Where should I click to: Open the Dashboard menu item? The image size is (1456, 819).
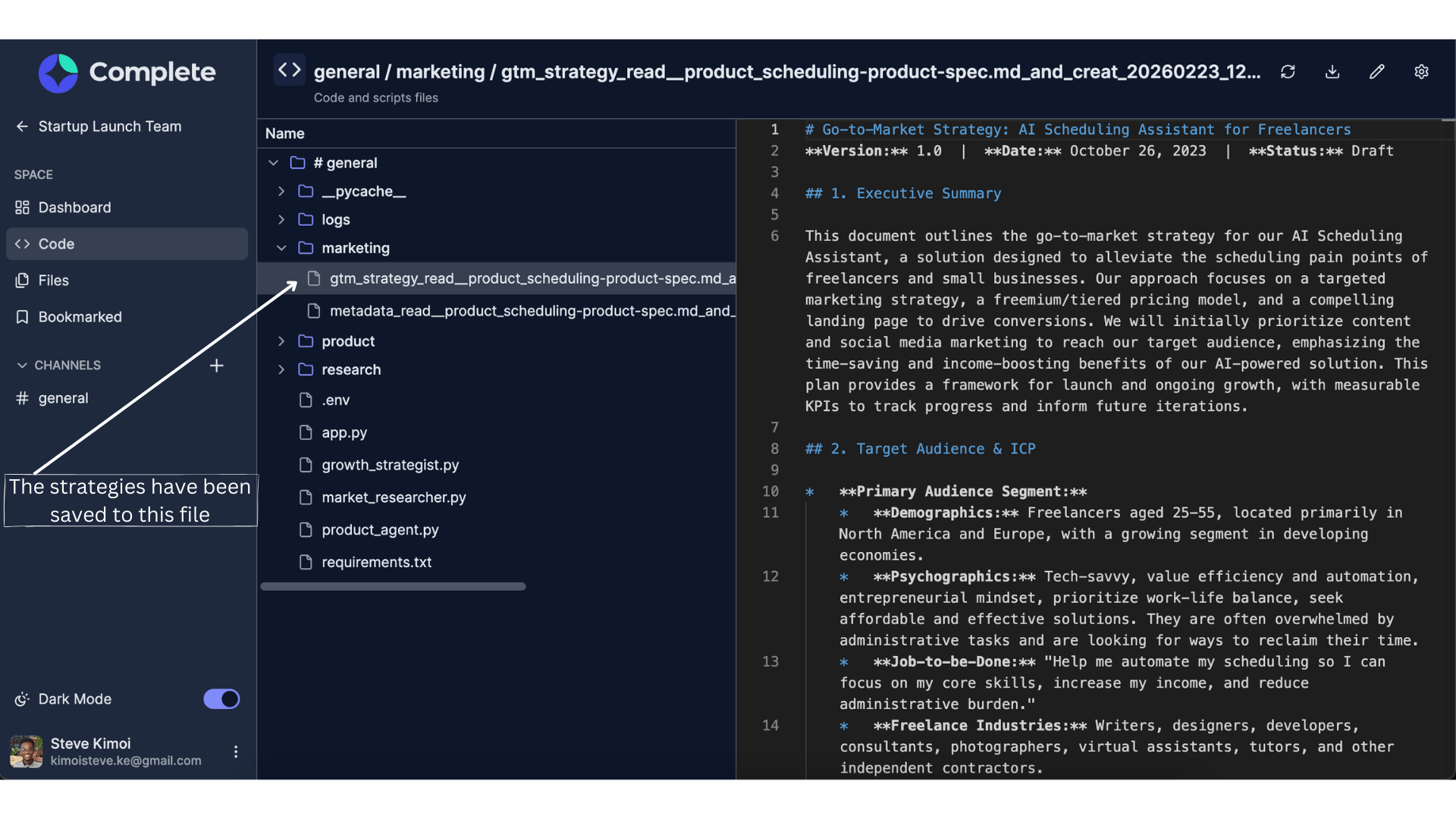point(74,208)
